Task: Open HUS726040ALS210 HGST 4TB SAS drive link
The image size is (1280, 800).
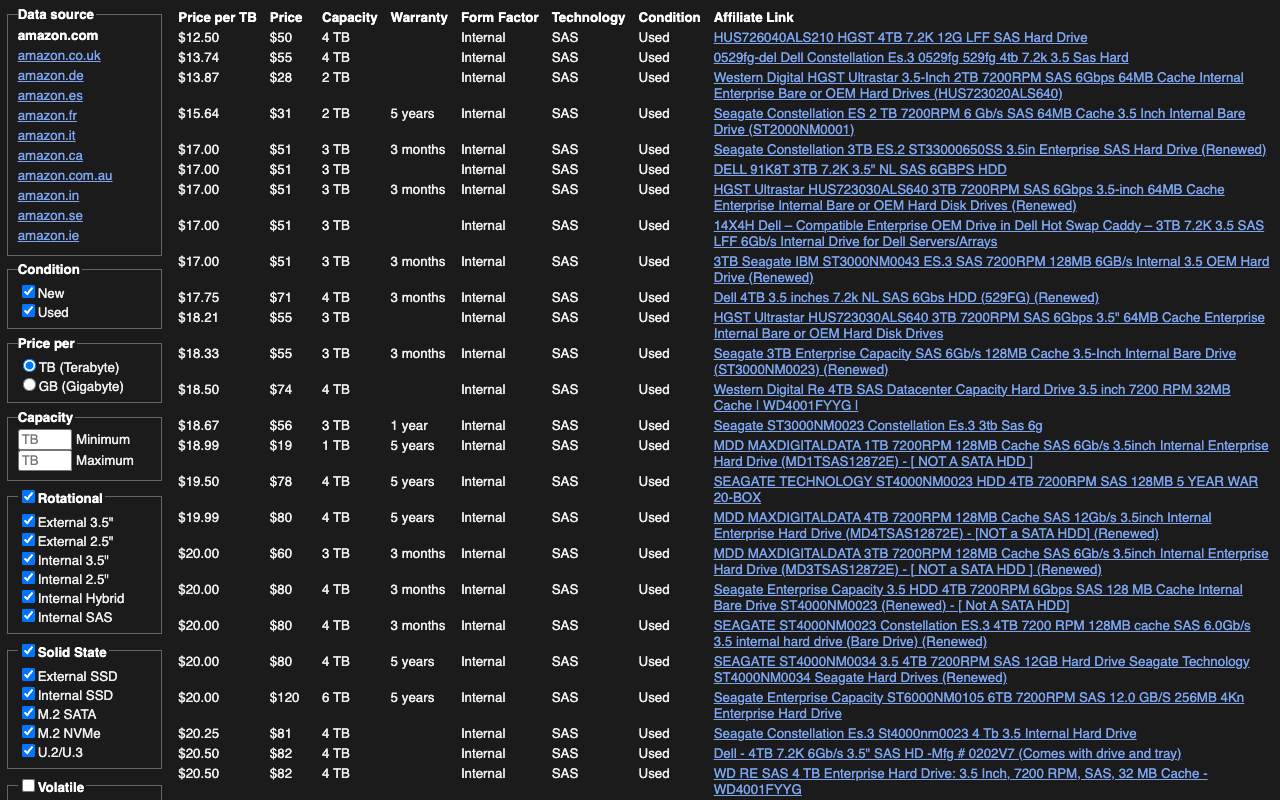Action: tap(900, 37)
